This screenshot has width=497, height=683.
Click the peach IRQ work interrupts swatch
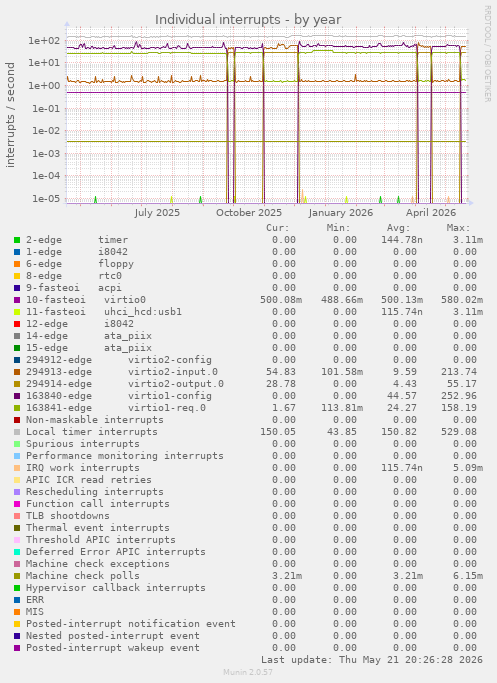17,468
